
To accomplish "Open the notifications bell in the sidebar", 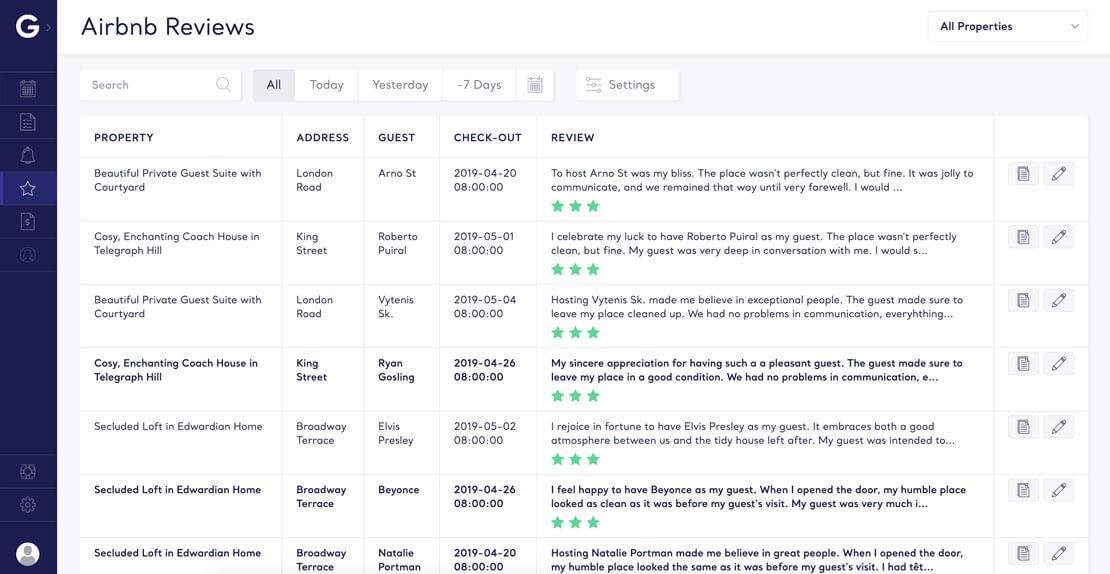I will (28, 155).
